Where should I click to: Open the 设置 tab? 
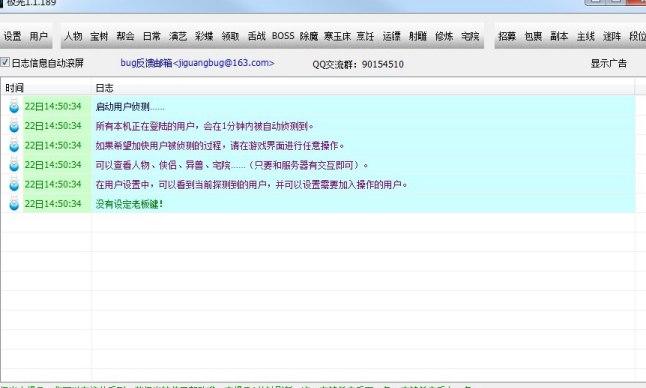point(12,36)
